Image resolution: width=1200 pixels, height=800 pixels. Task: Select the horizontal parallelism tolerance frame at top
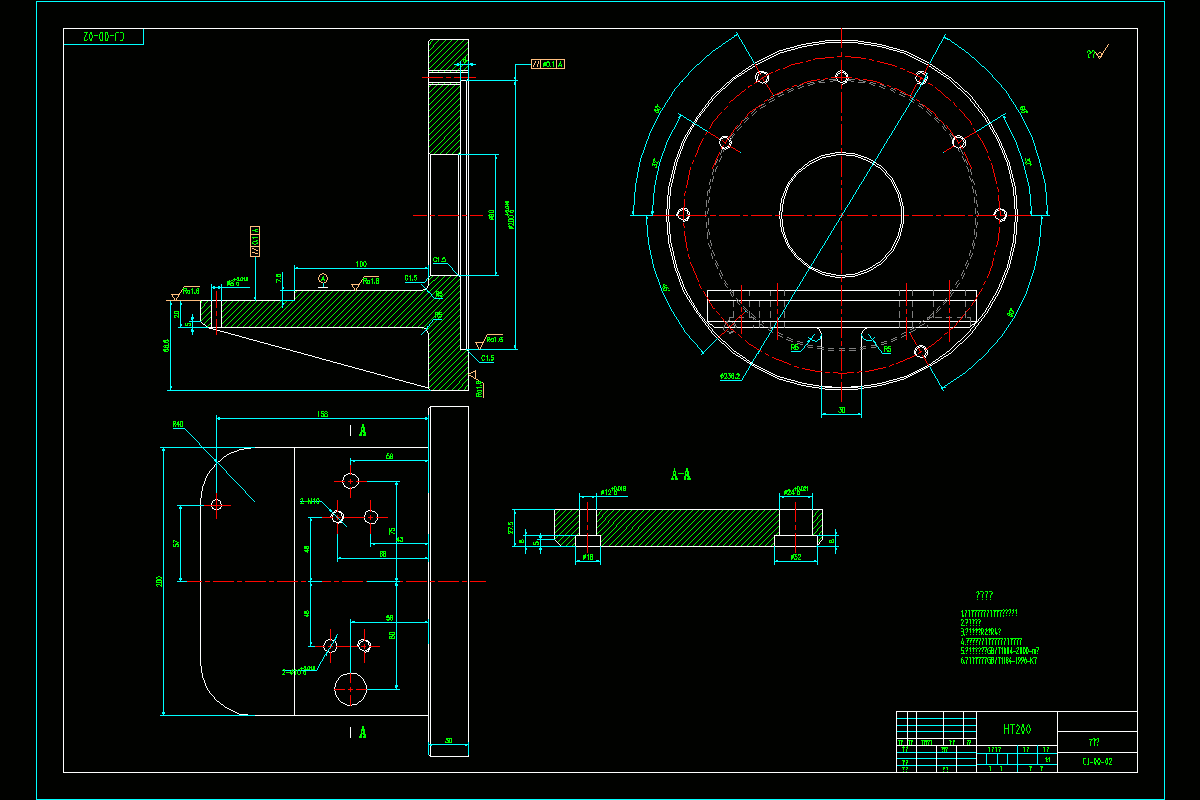click(547, 64)
